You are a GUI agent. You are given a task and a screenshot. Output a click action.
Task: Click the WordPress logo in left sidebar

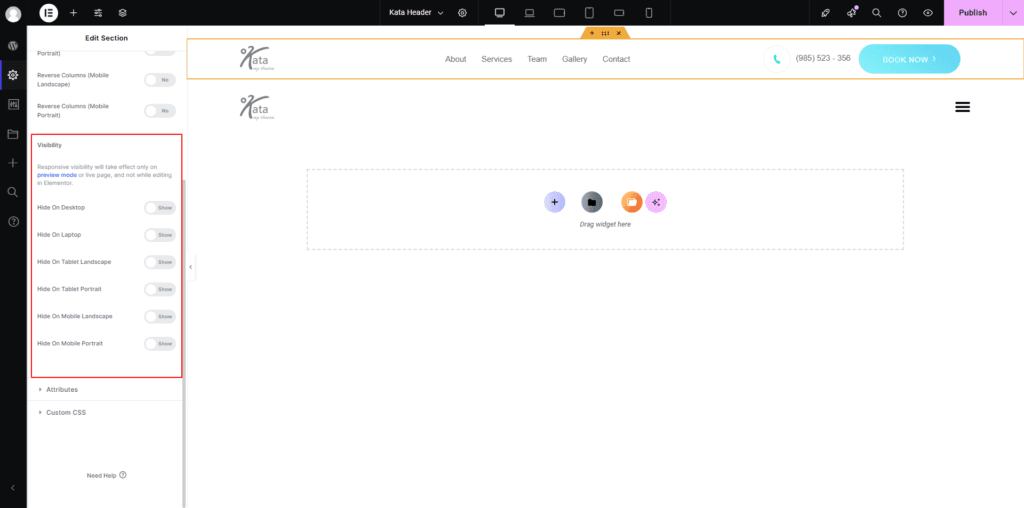click(x=12, y=46)
